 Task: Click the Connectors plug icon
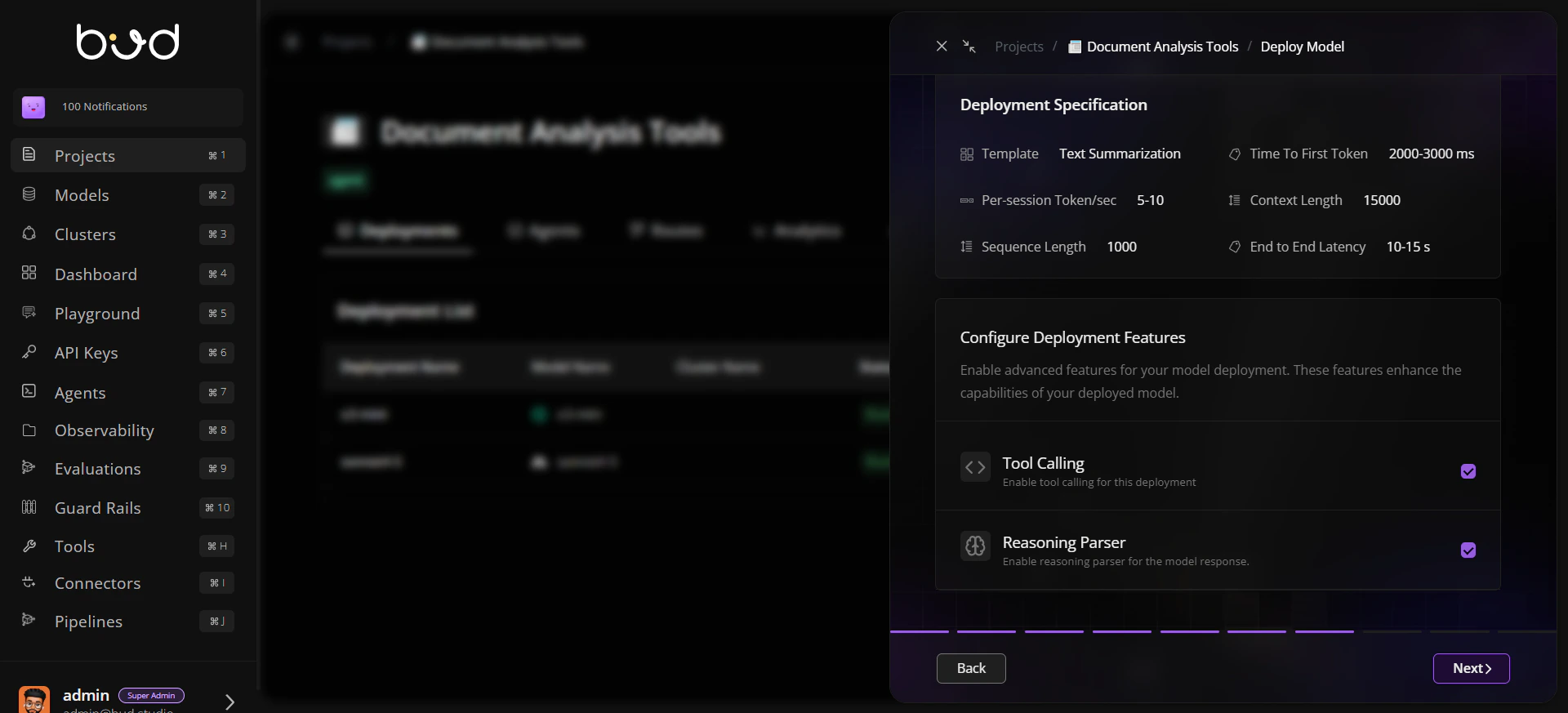click(29, 582)
